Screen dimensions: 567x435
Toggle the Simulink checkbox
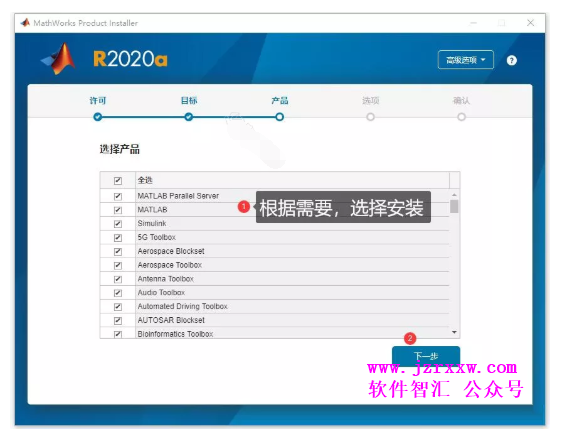click(x=118, y=224)
